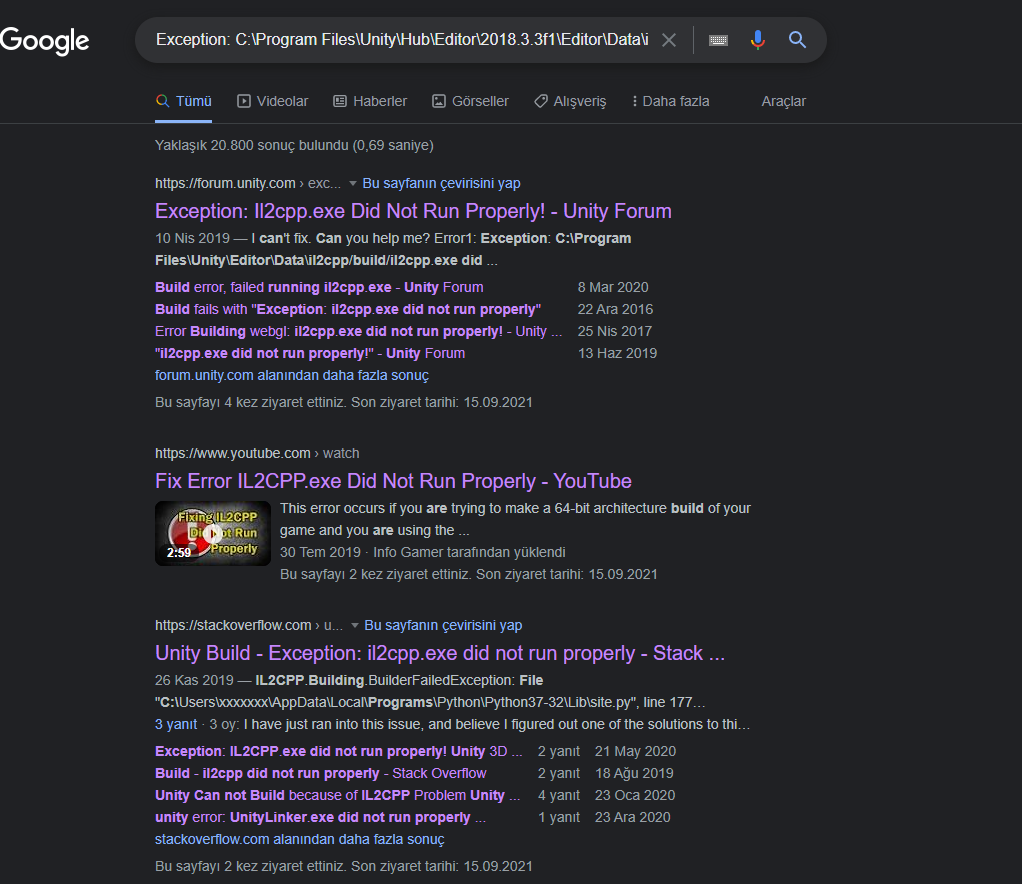This screenshot has width=1022, height=884.
Task: Open the Alışveriş tab
Action: coord(570,101)
